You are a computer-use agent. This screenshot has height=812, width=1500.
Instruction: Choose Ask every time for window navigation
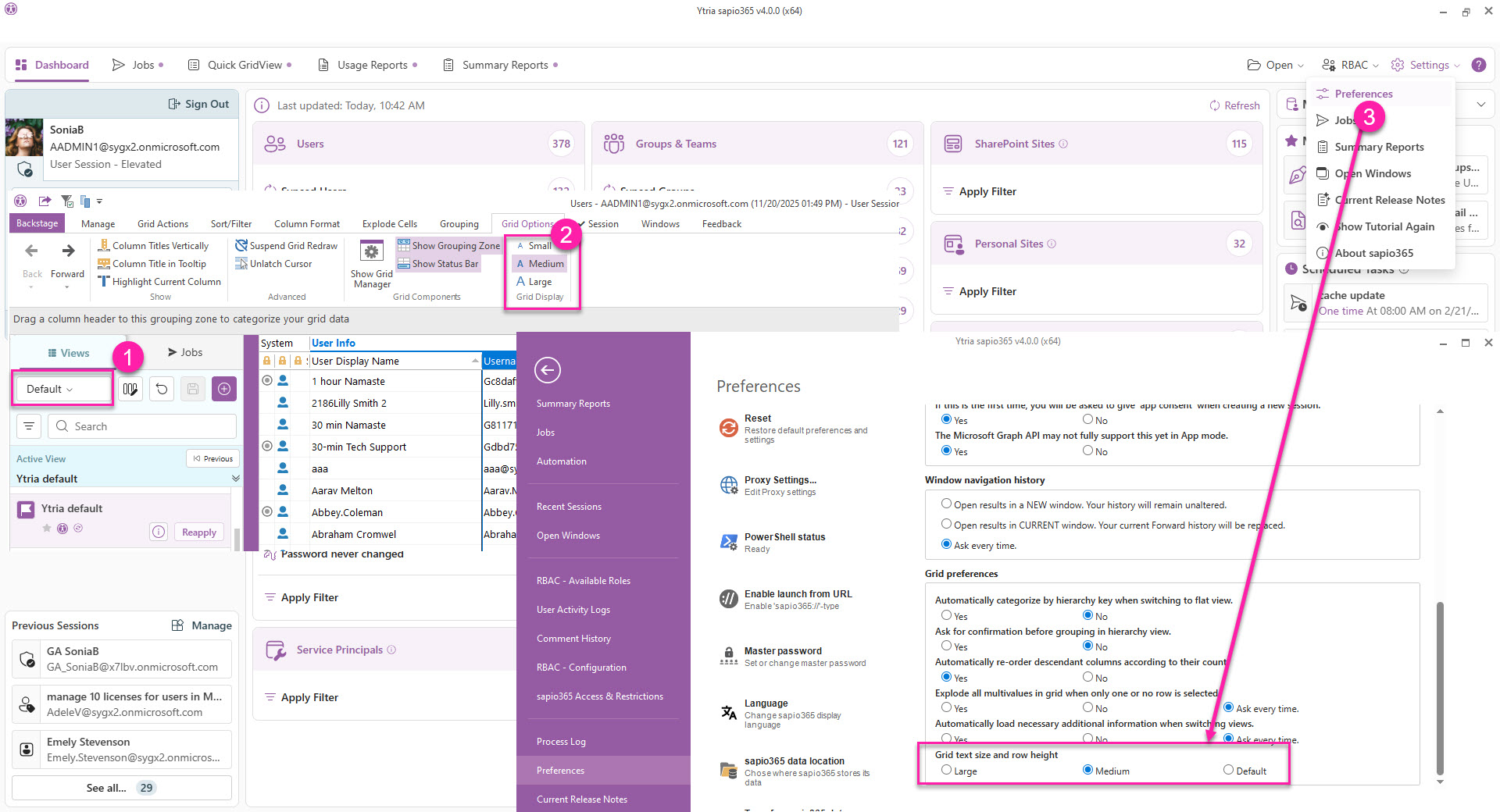click(x=946, y=544)
